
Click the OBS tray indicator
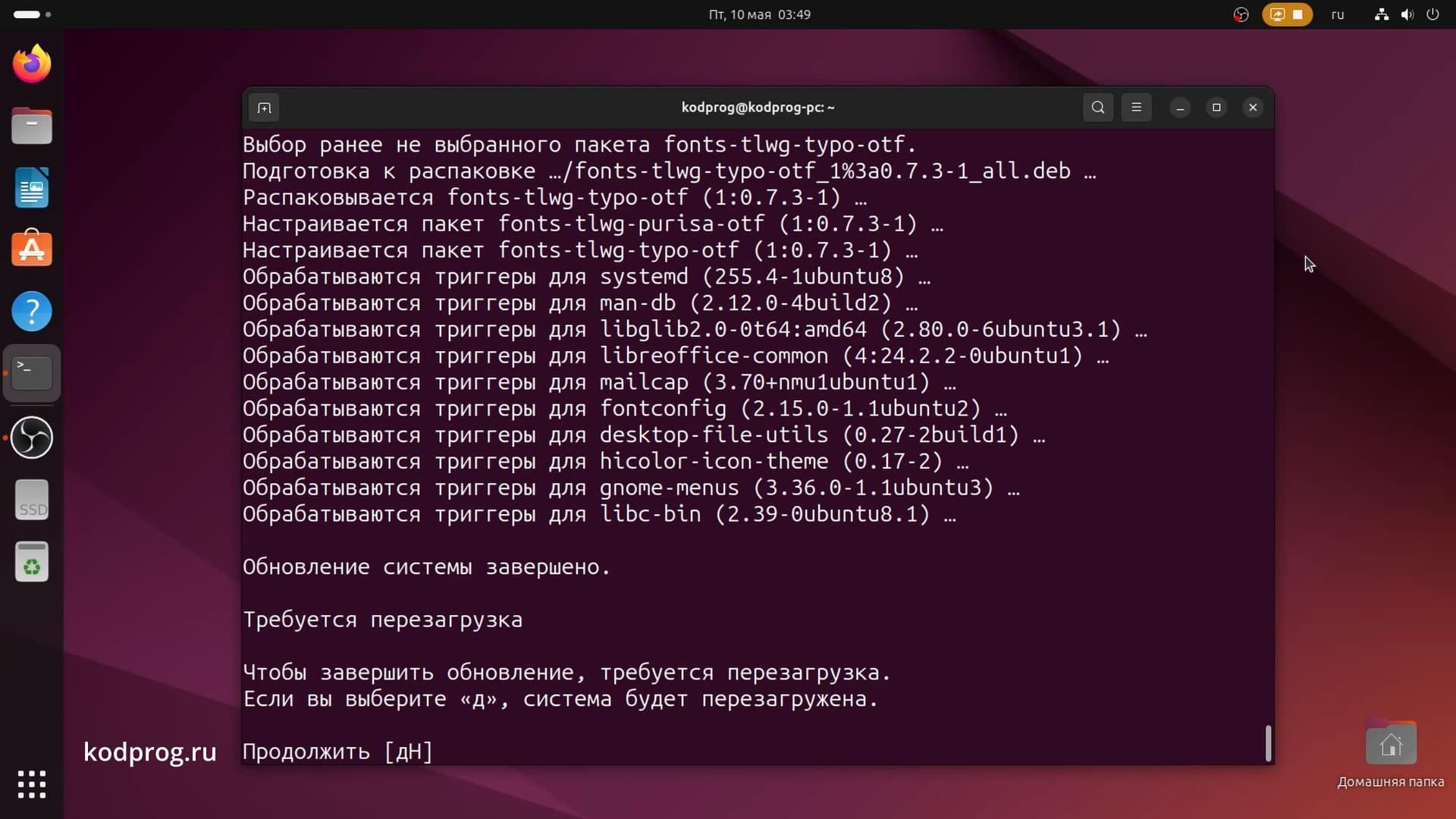pyautogui.click(x=1241, y=14)
